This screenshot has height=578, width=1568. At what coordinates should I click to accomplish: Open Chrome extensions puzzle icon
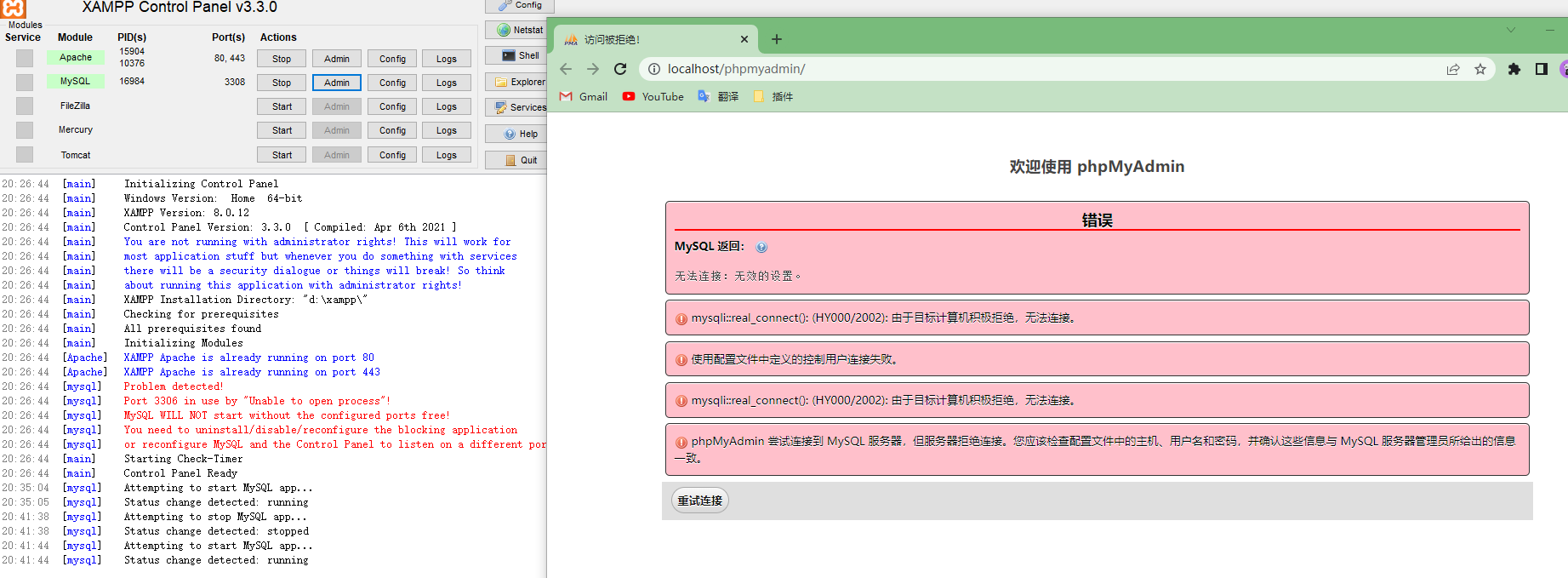[1514, 69]
